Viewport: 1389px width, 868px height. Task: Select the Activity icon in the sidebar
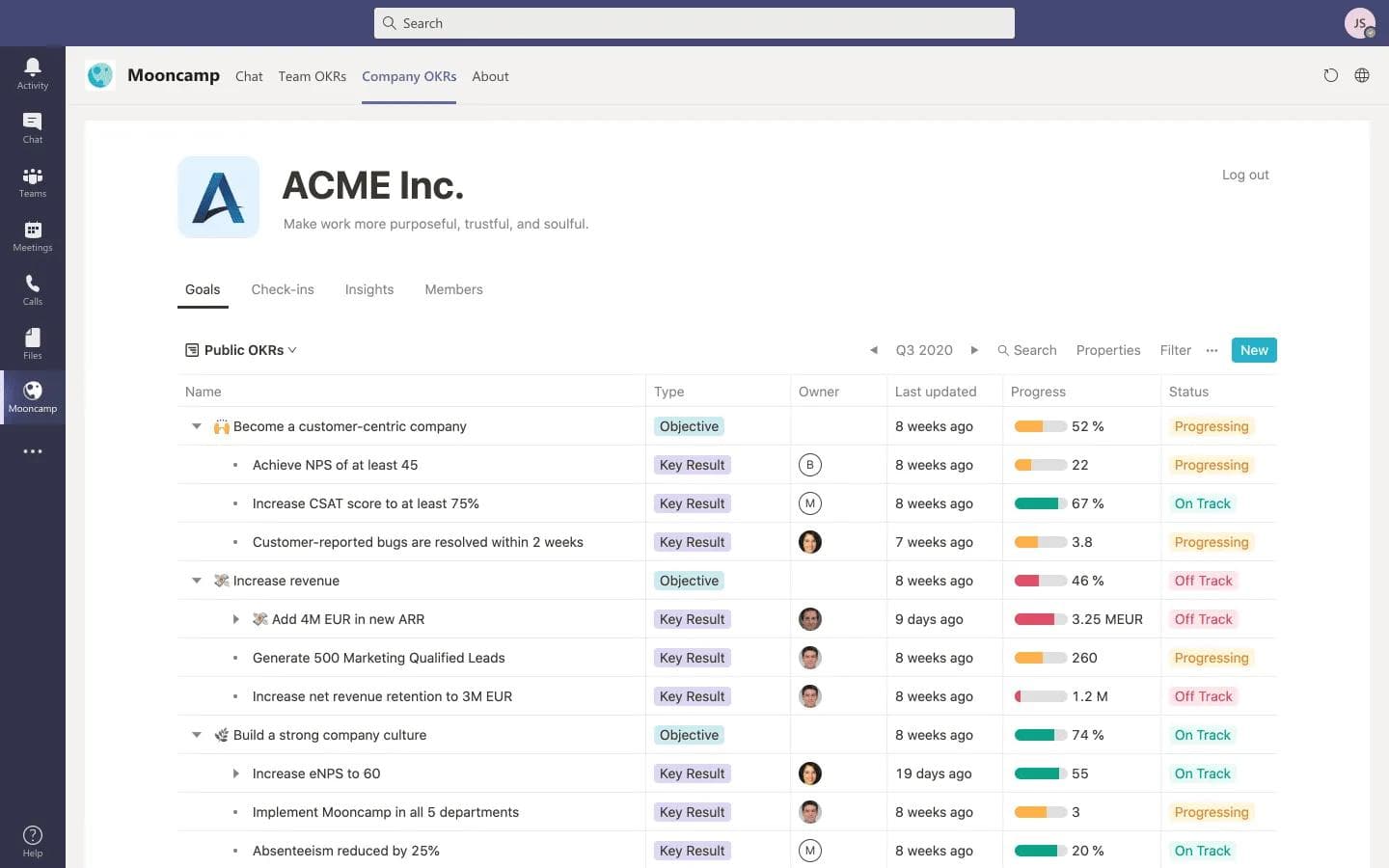coord(32,72)
